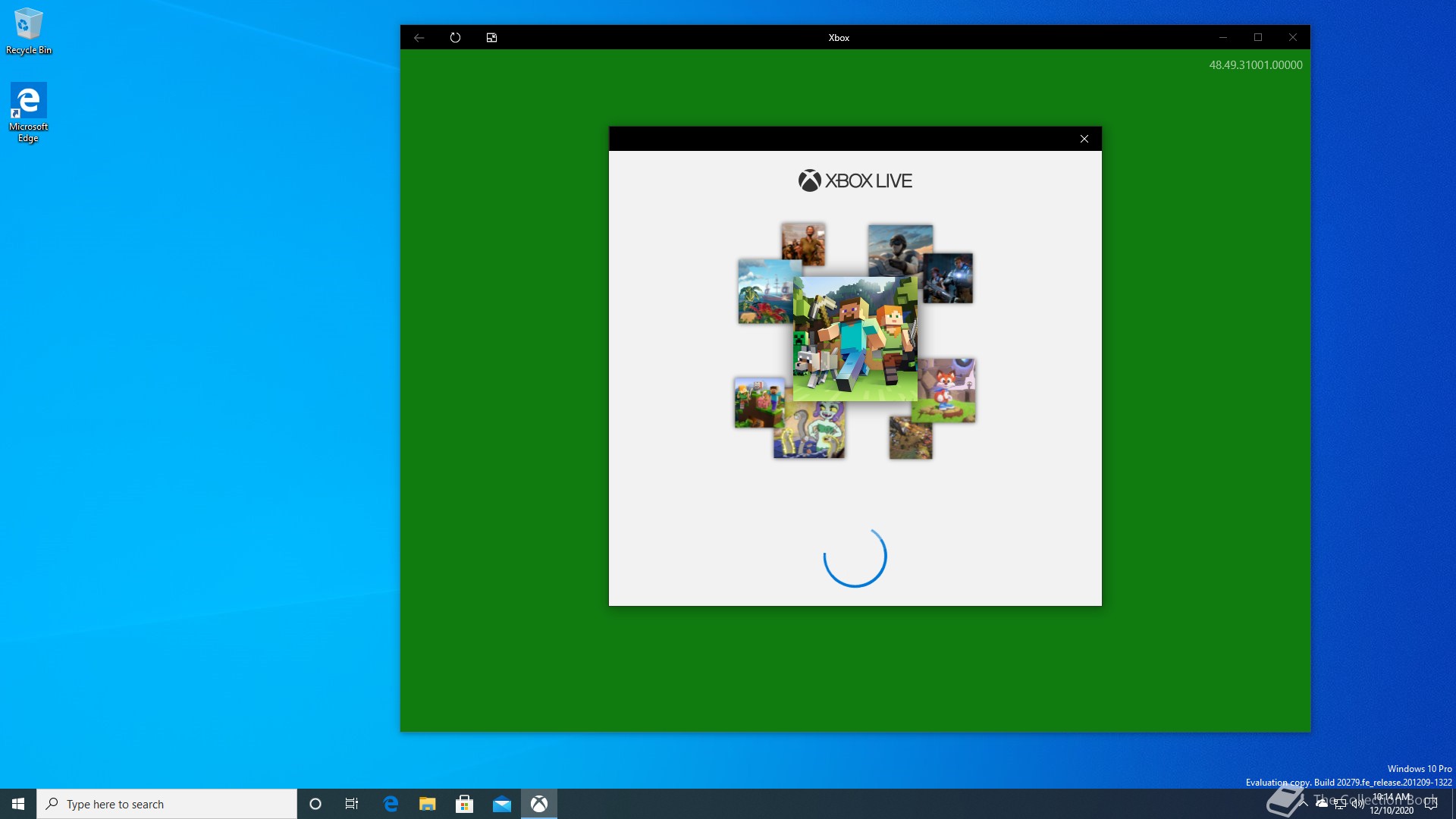Image resolution: width=1456 pixels, height=819 pixels.
Task: Open File Explorer from the taskbar
Action: point(427,804)
